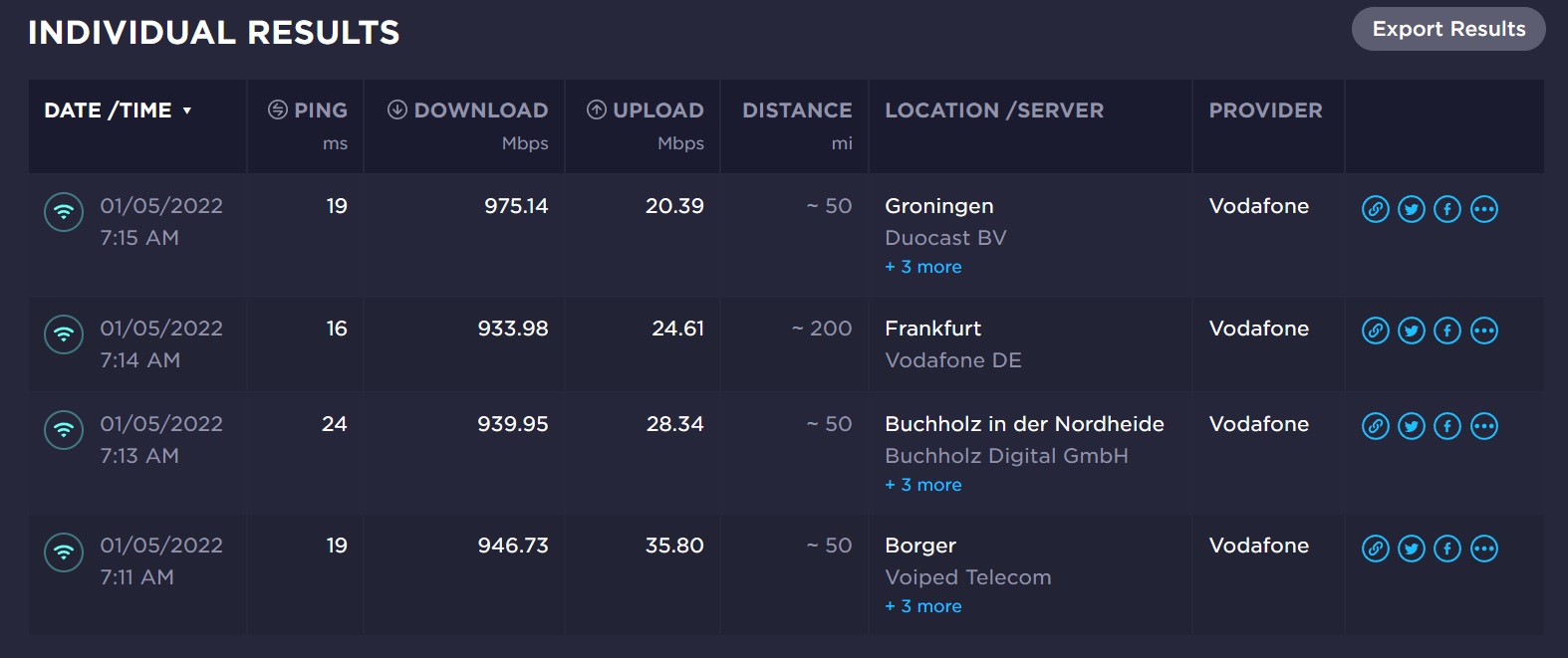Click the Provider column header
The image size is (1568, 658).
point(1265,110)
